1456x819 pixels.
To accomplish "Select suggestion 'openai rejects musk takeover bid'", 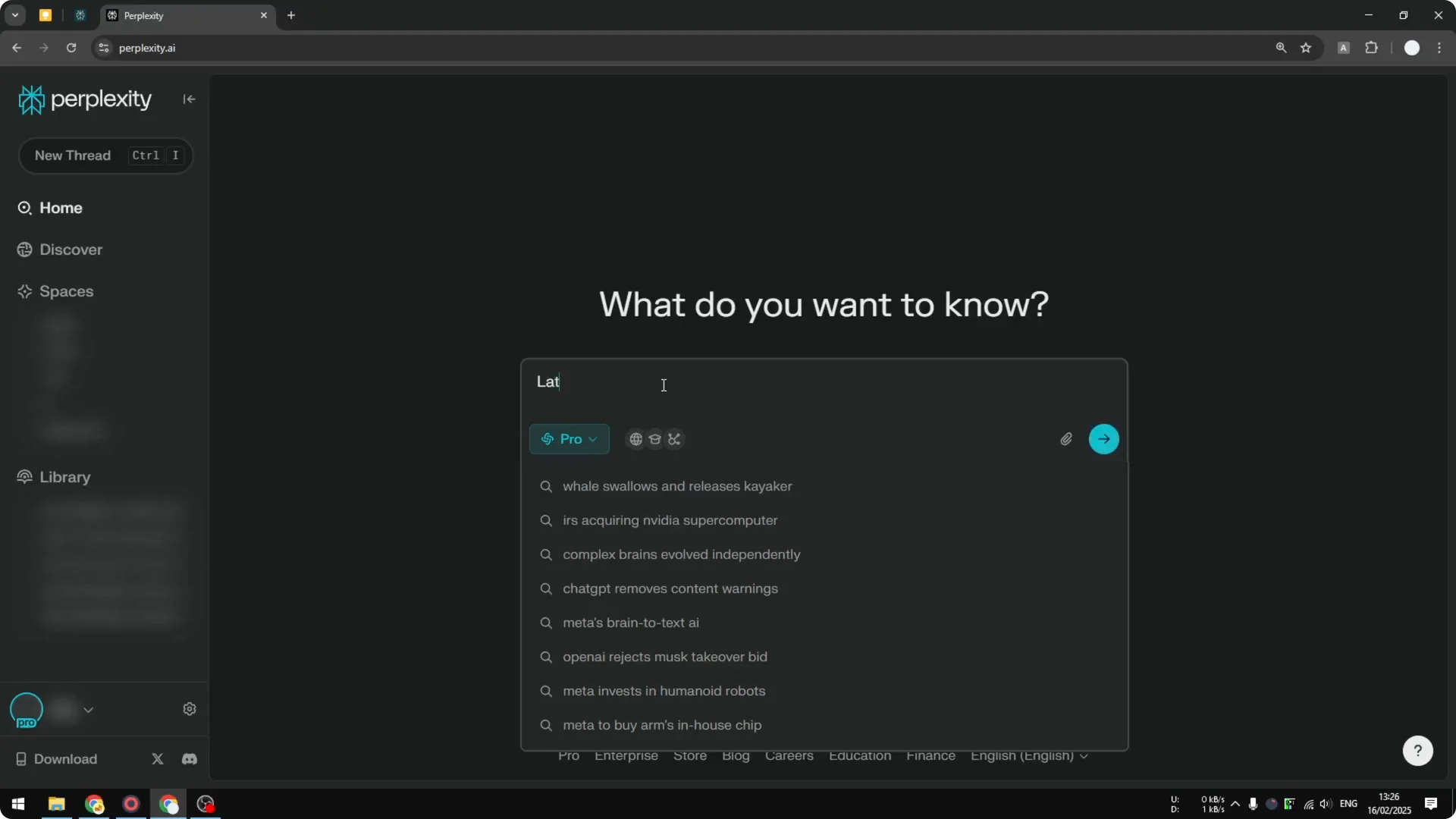I will tap(665, 657).
